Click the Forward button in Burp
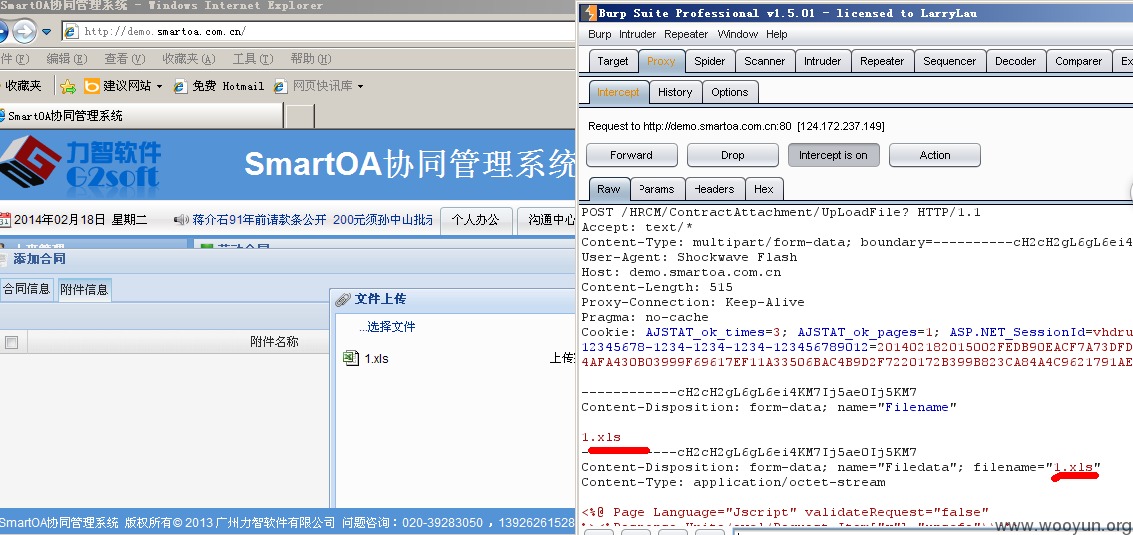The width and height of the screenshot is (1133, 535). point(632,155)
